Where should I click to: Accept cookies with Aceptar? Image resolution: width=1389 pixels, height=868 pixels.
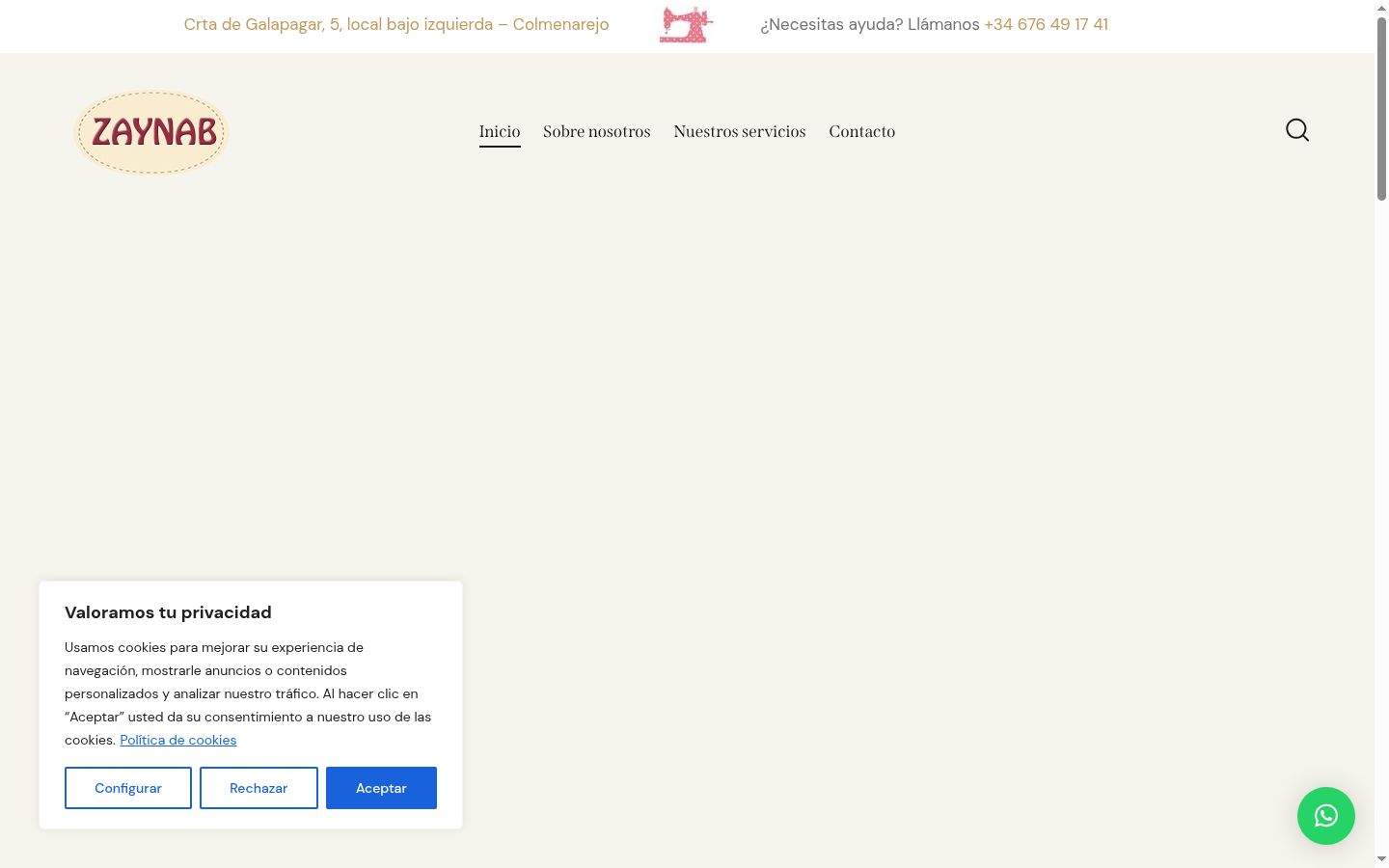point(381,788)
